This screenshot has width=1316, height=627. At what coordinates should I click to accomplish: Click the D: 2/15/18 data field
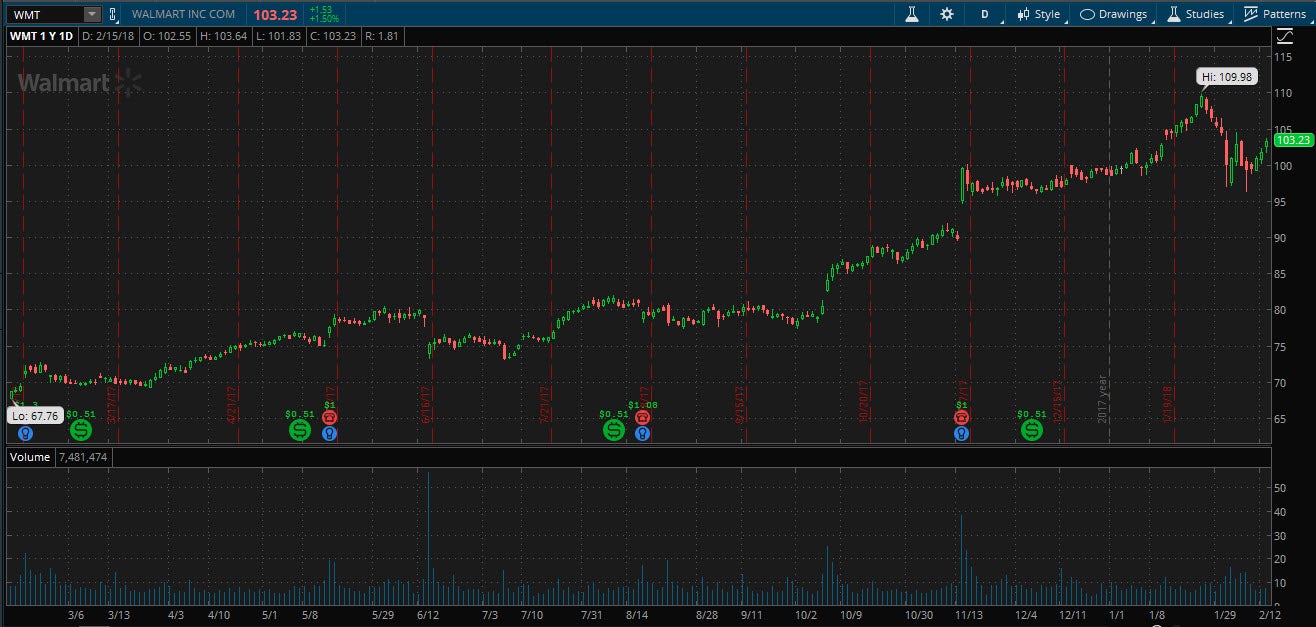tap(107, 36)
